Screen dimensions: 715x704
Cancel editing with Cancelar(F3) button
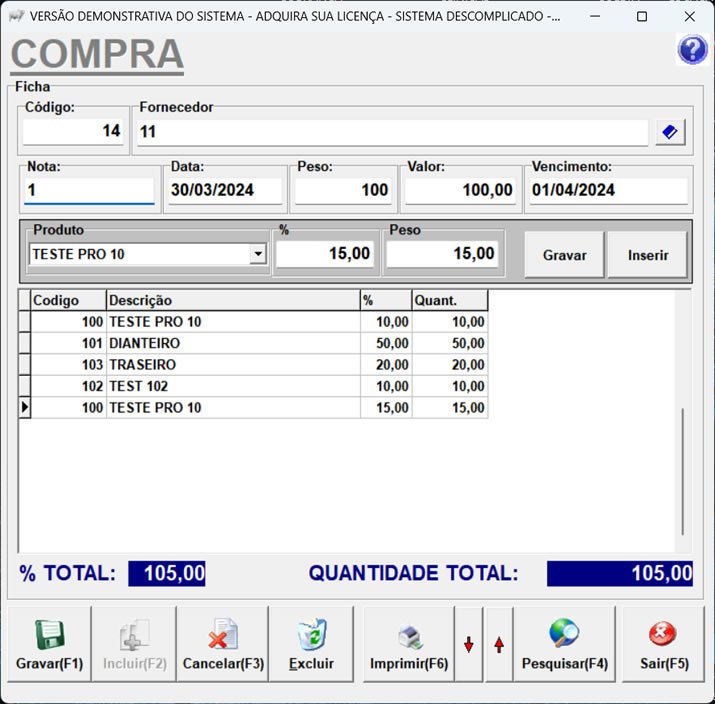point(223,644)
